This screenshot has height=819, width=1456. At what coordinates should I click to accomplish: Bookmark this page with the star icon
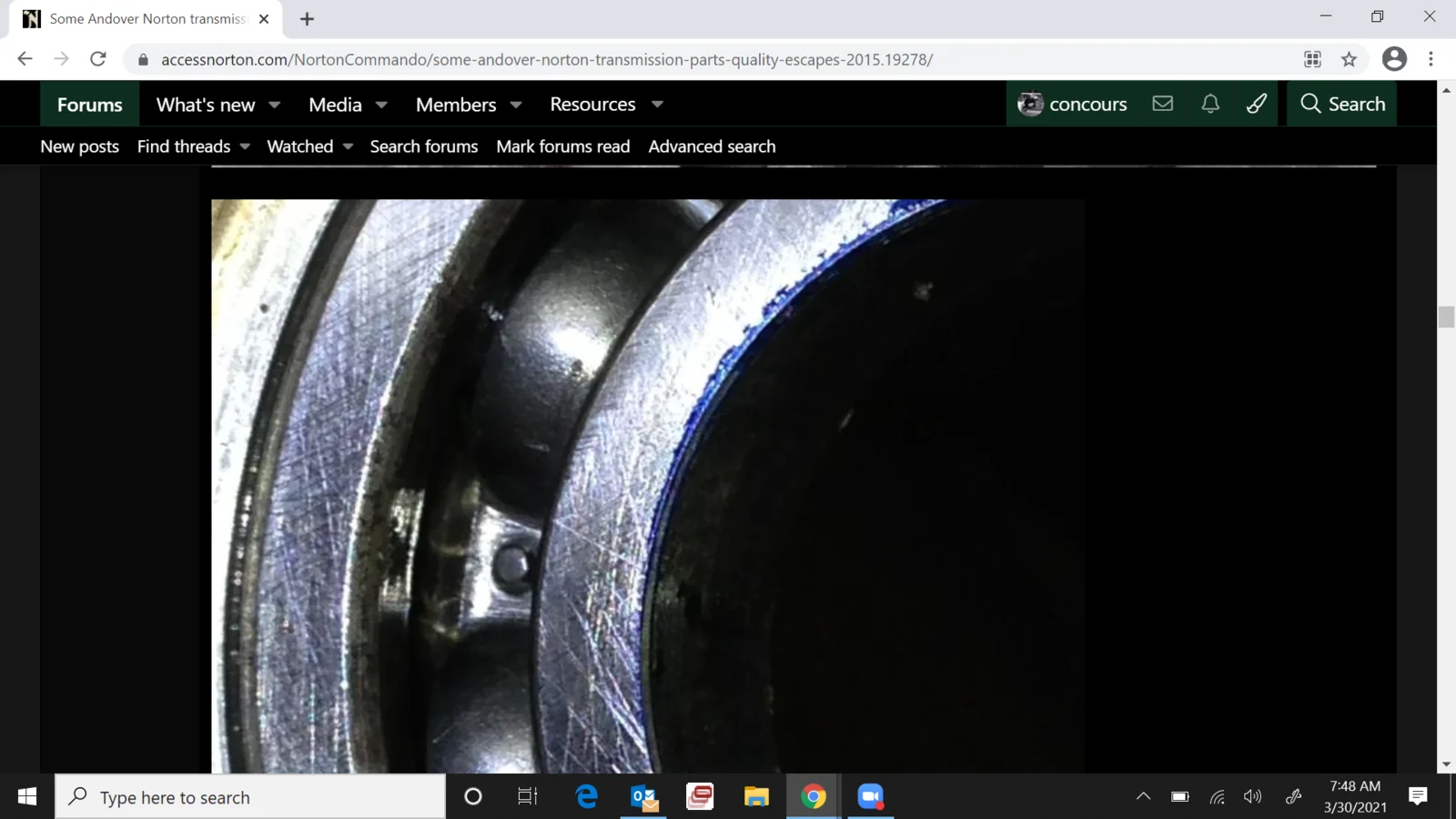[1349, 59]
